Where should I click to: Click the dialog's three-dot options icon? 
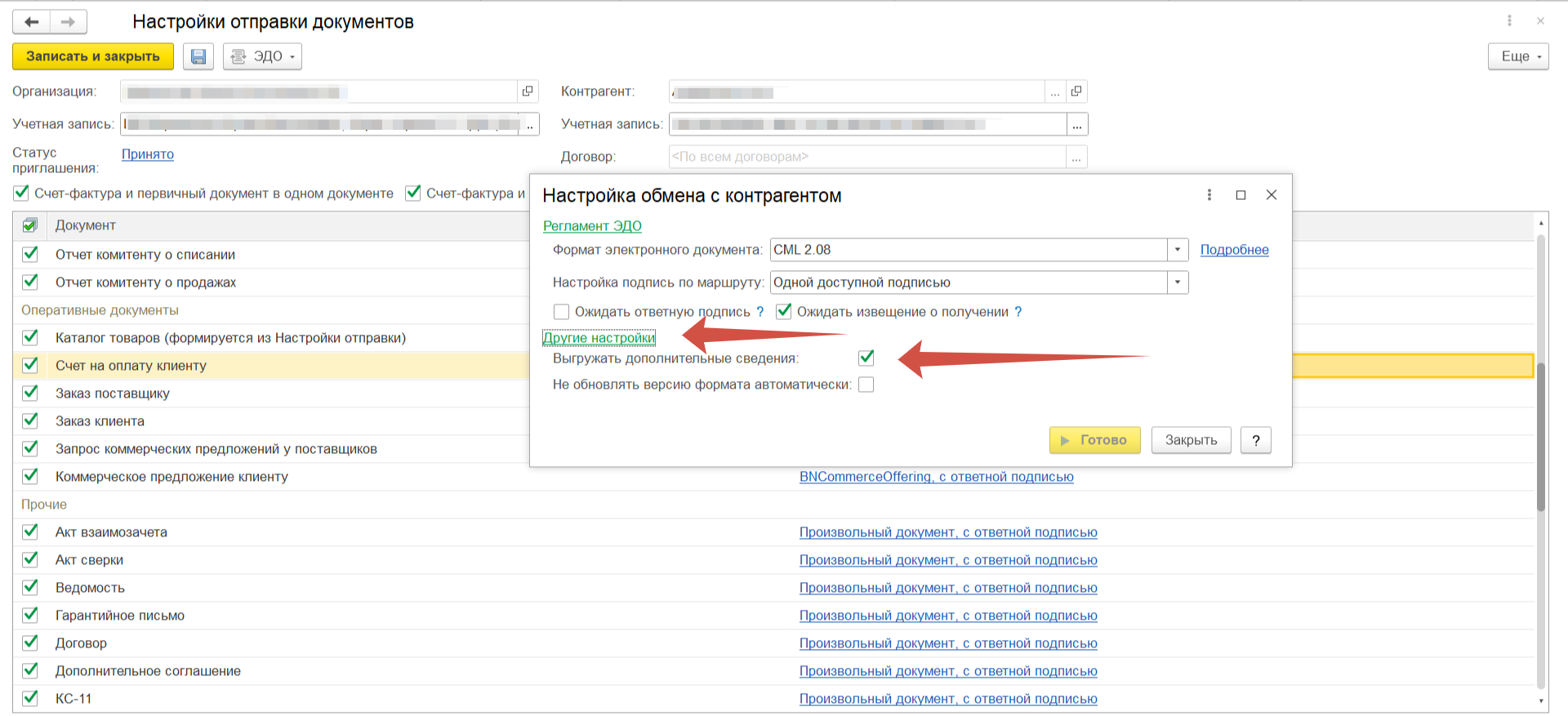pyautogui.click(x=1209, y=195)
